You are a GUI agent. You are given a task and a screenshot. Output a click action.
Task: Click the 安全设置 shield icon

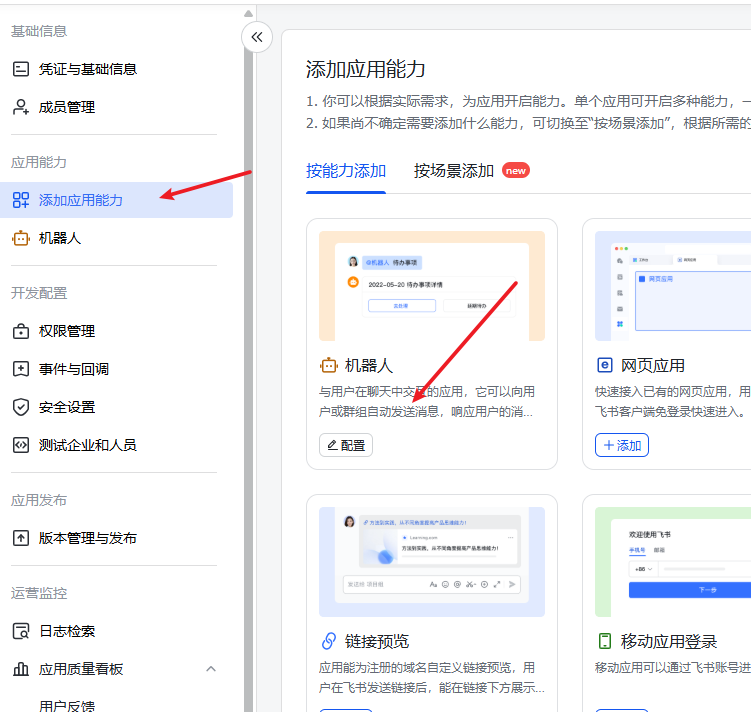pyautogui.click(x=21, y=407)
